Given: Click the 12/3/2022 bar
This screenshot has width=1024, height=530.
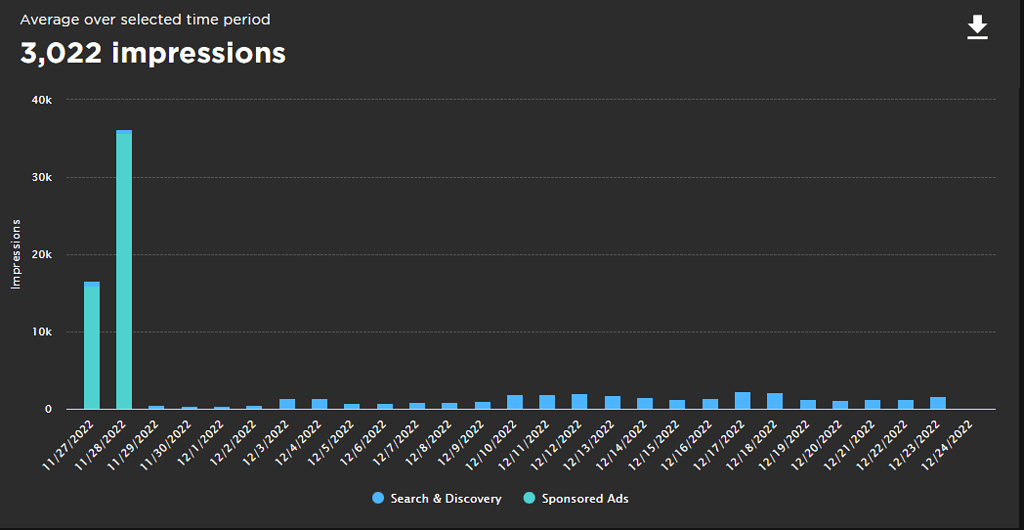Looking at the screenshot, I should pos(287,403).
